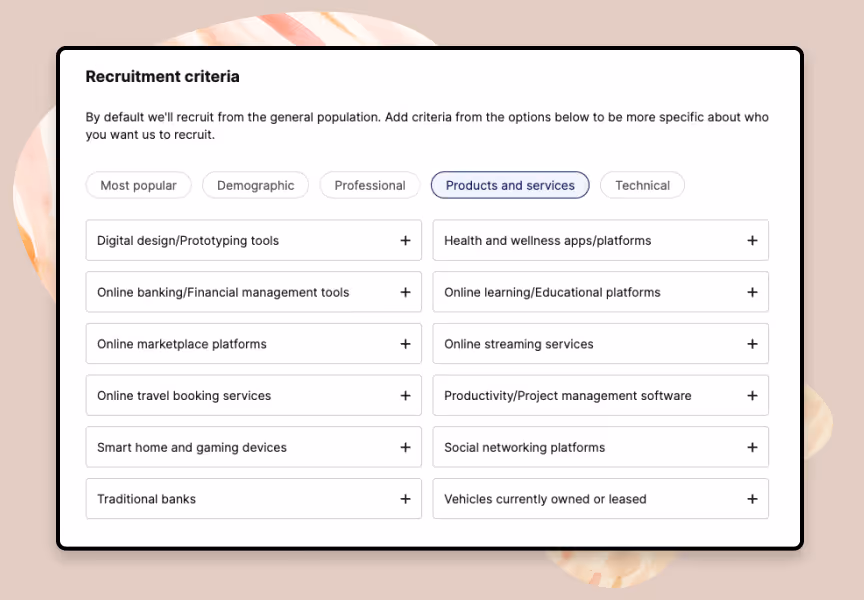This screenshot has width=864, height=600.
Task: Expand Health and wellness apps/platforms
Action: point(752,240)
